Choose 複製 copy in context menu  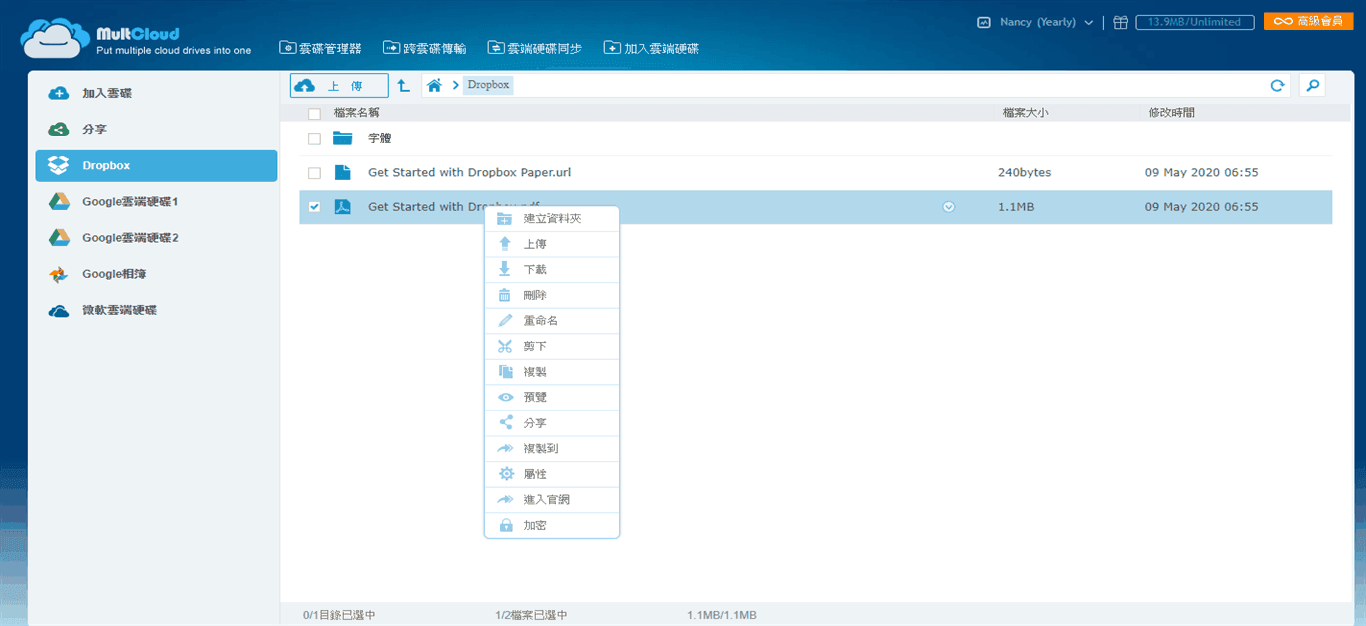coord(552,372)
